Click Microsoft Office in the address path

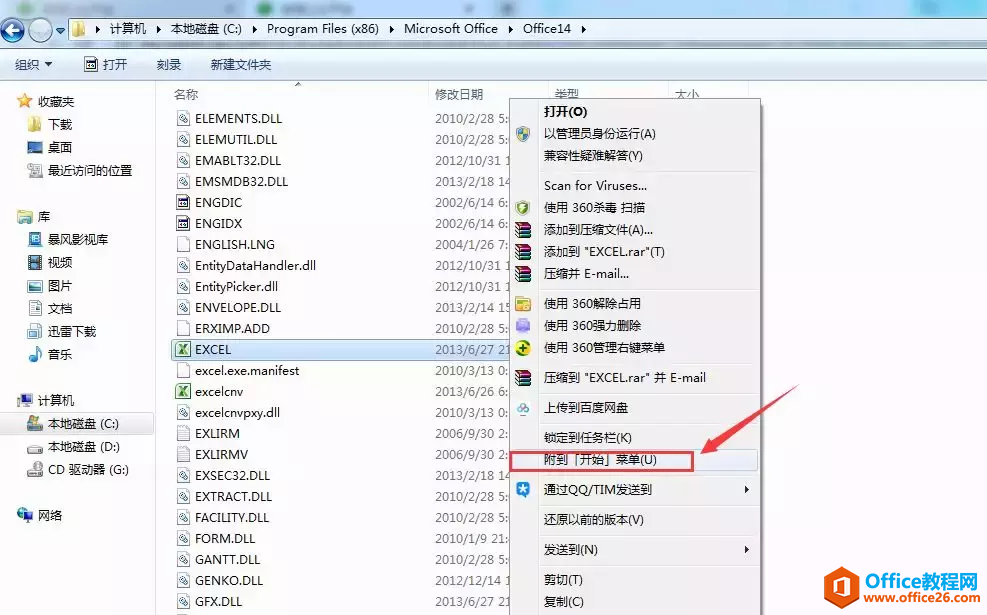pos(451,29)
